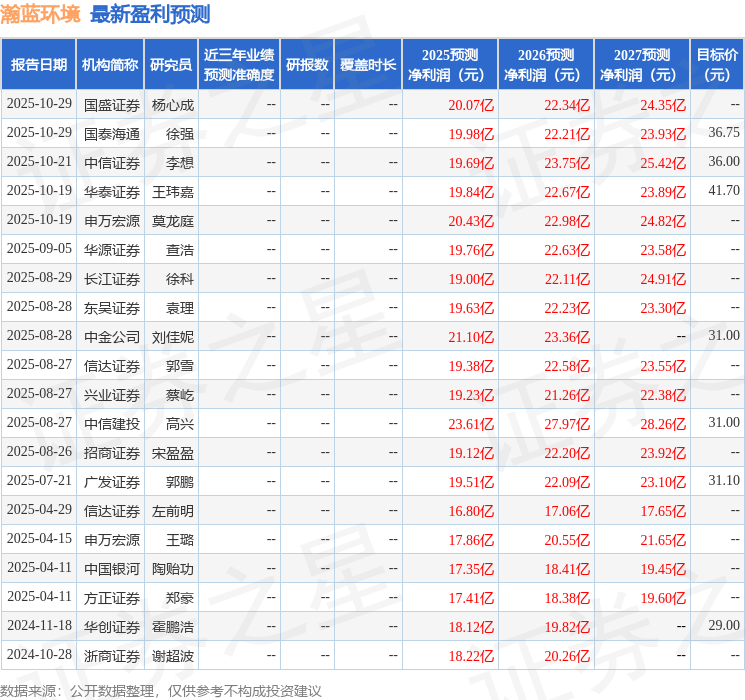Viewport: 745px width, 700px height.
Task: Sort by 2025预测净利润 column header
Action: pyautogui.click(x=450, y=65)
